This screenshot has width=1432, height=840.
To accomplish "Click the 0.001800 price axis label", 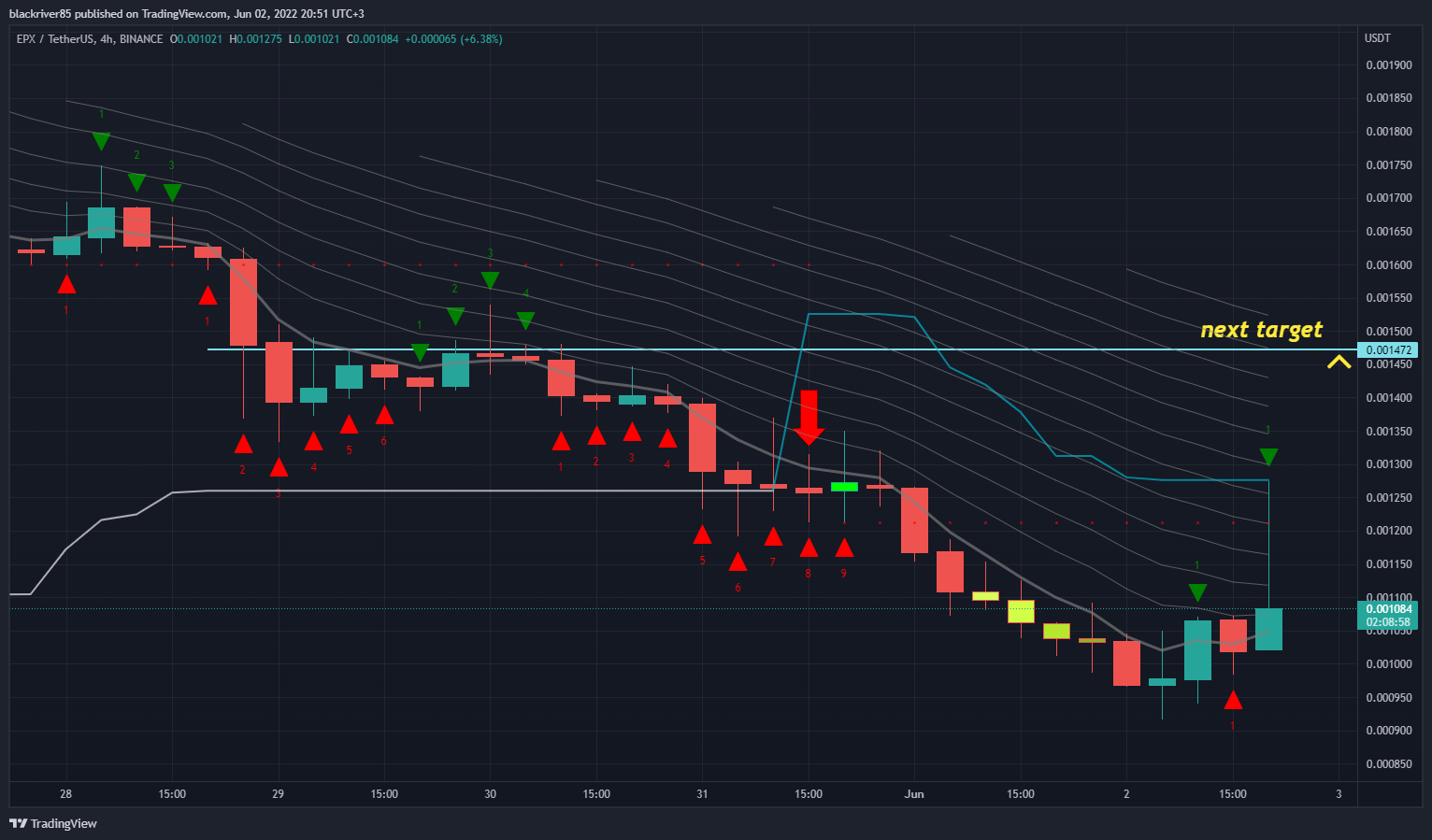I will click(x=1389, y=132).
